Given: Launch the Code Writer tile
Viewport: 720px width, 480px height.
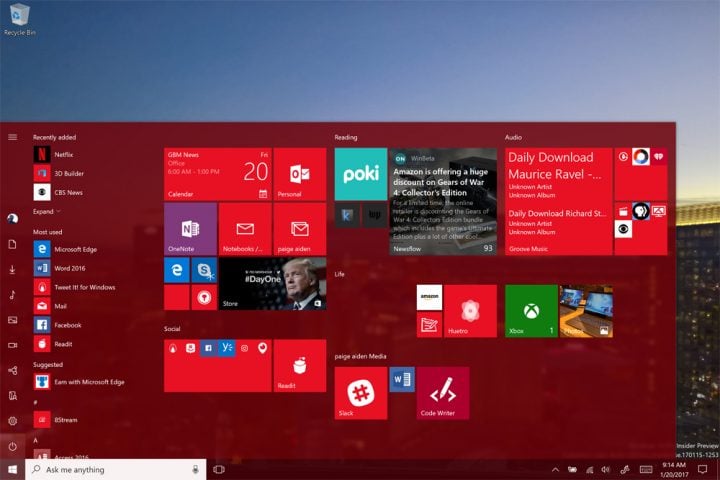Looking at the screenshot, I should tap(443, 393).
